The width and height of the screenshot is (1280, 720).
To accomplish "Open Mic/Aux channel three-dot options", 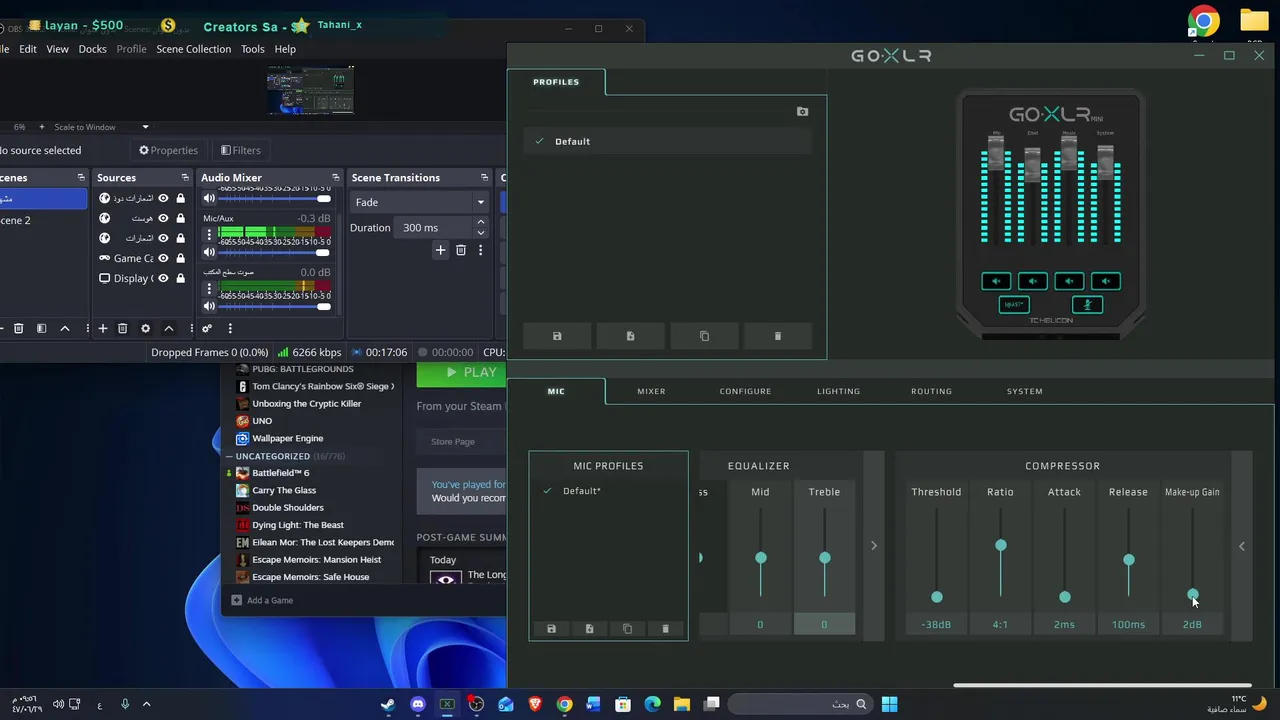I will click(x=209, y=235).
